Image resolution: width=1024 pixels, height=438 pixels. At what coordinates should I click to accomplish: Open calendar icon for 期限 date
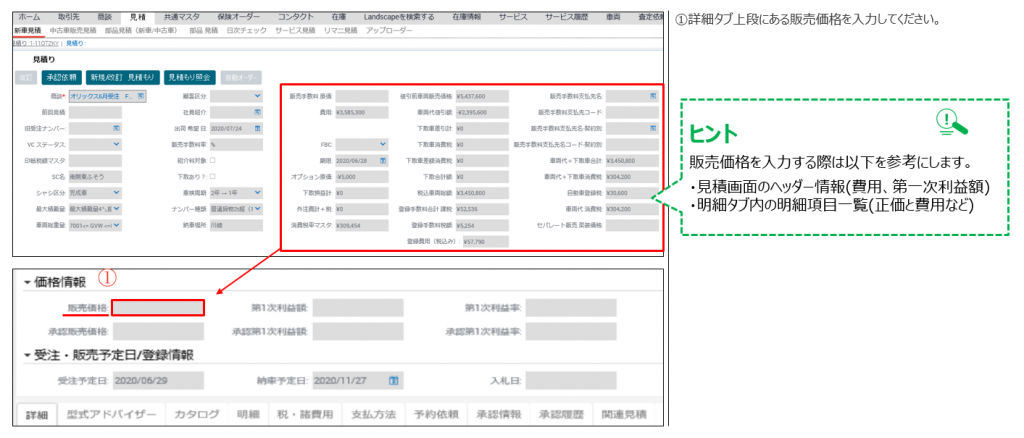coord(384,159)
